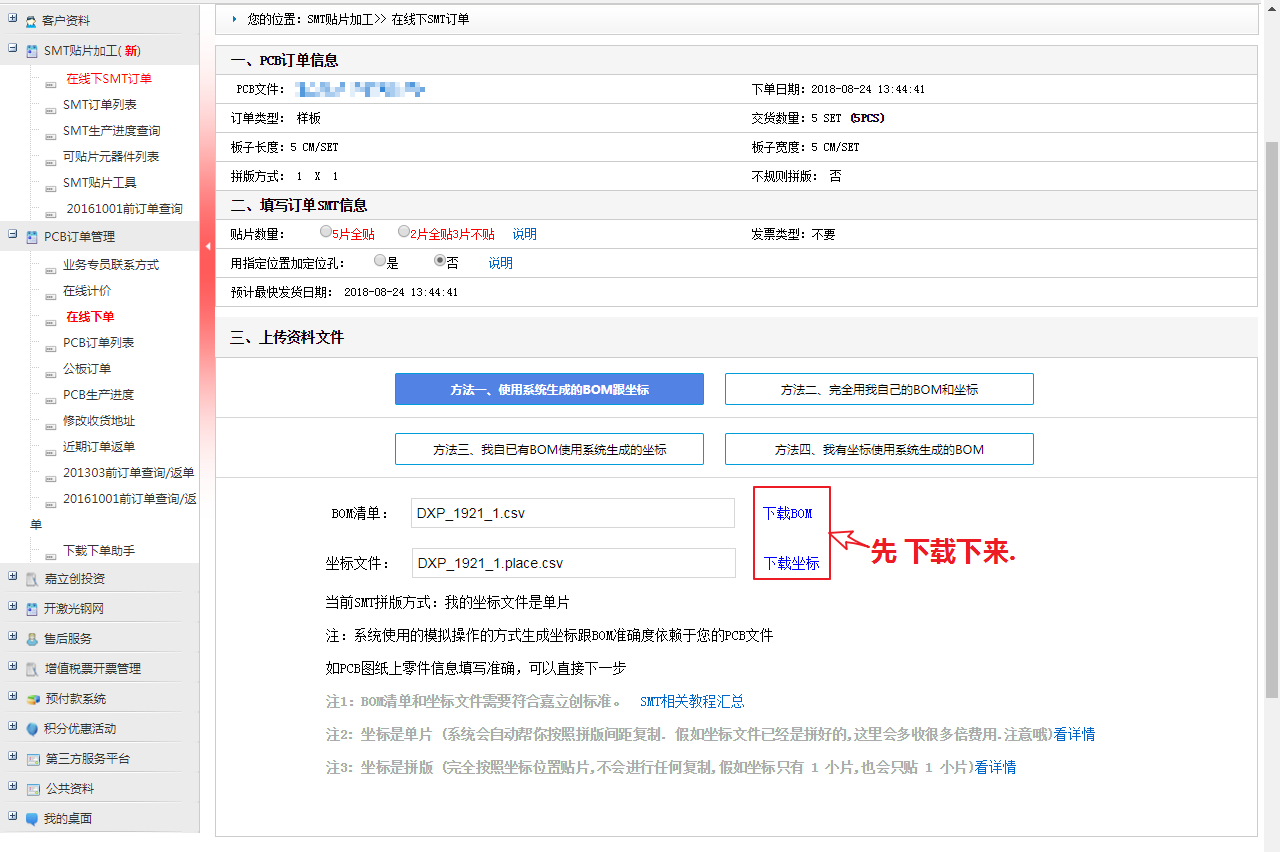Click the BOM清单 file input field
This screenshot has width=1280, height=852.
(572, 513)
